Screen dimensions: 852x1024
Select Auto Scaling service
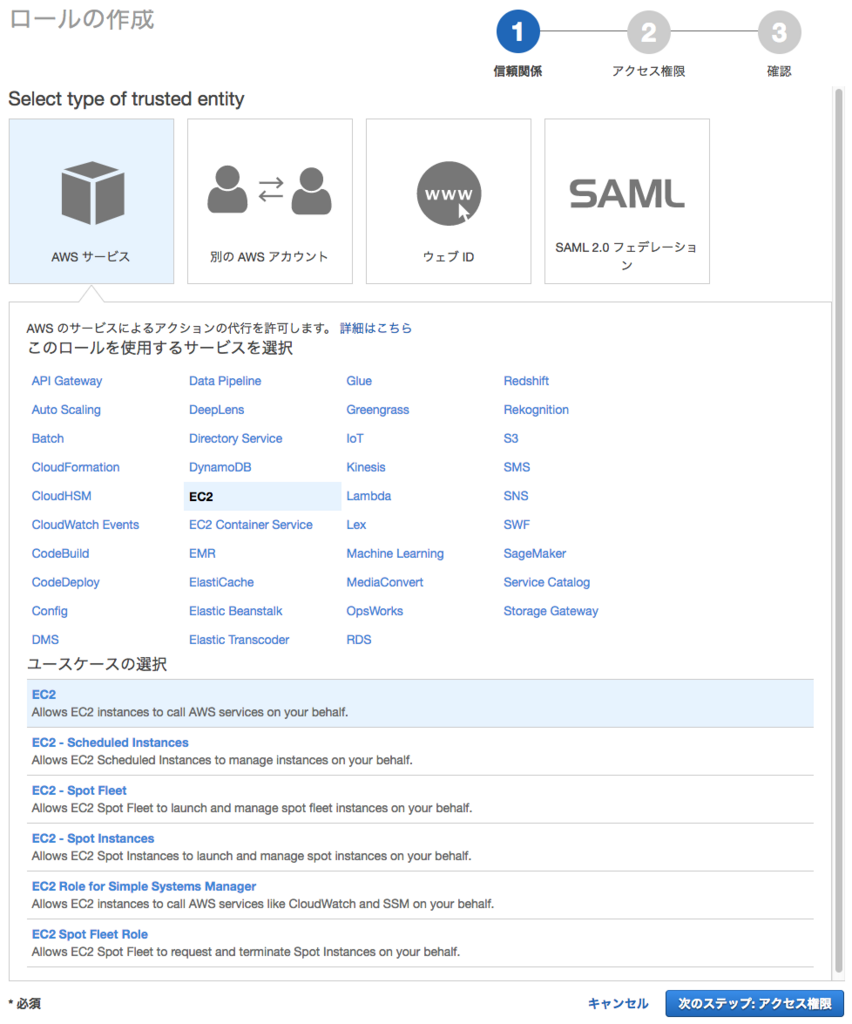[x=67, y=409]
